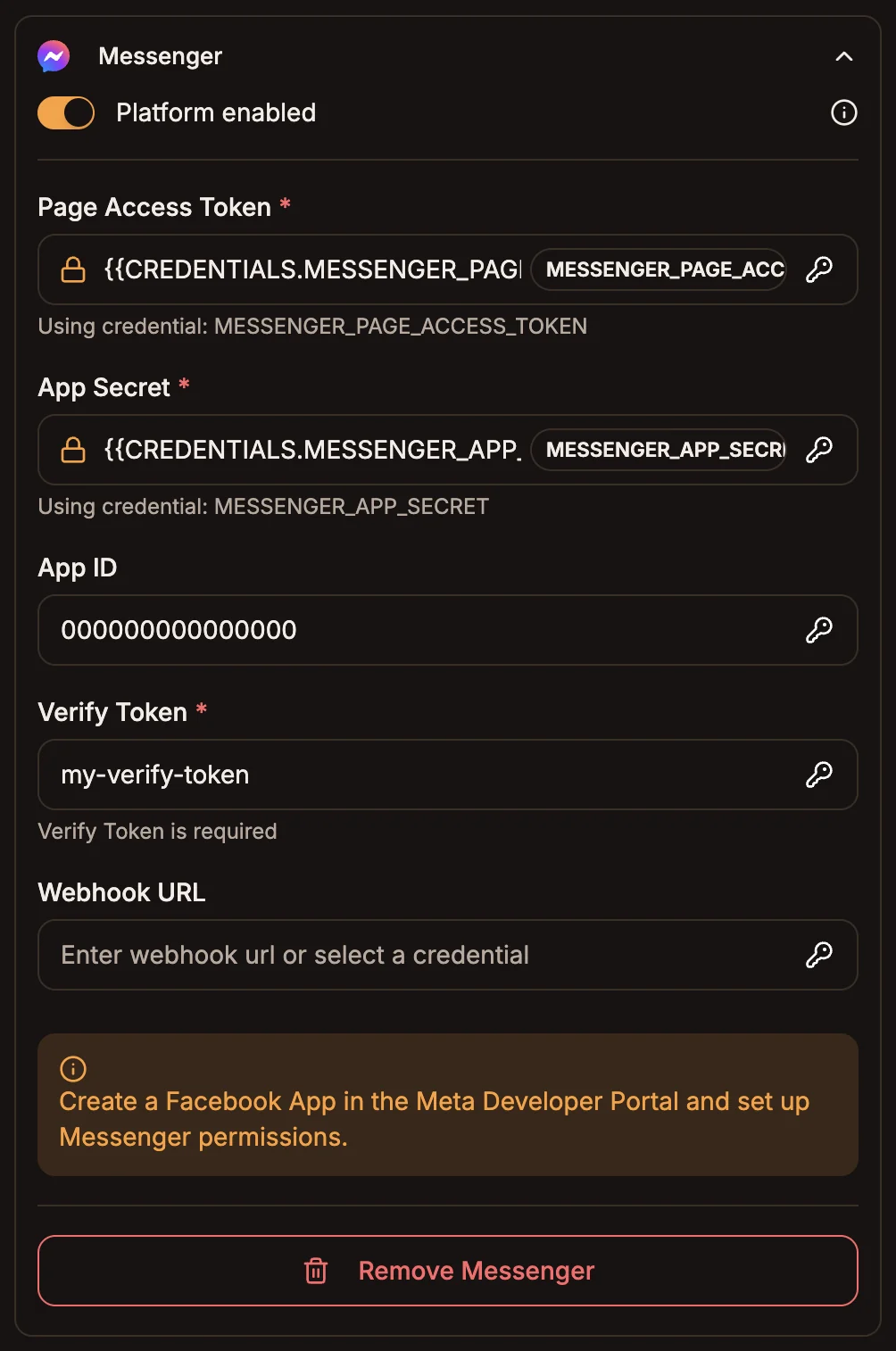Open credential picker for App ID
The image size is (896, 1351).
click(x=818, y=630)
